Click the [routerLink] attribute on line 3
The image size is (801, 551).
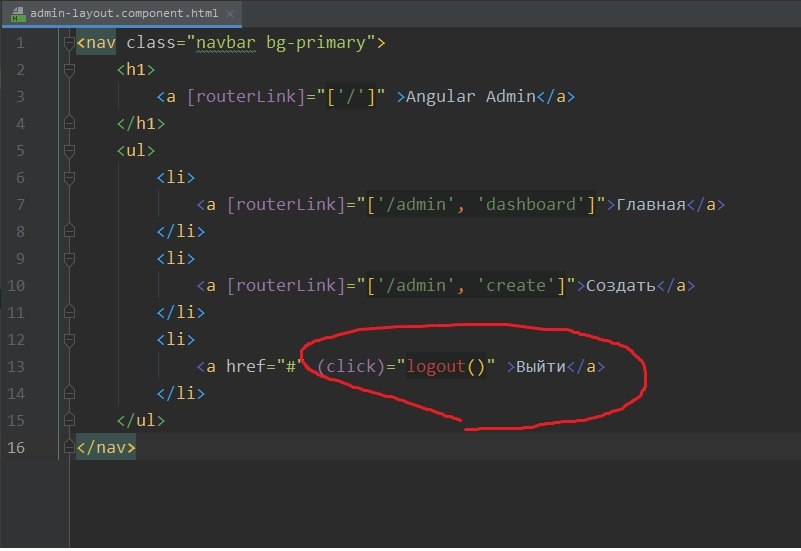point(246,97)
